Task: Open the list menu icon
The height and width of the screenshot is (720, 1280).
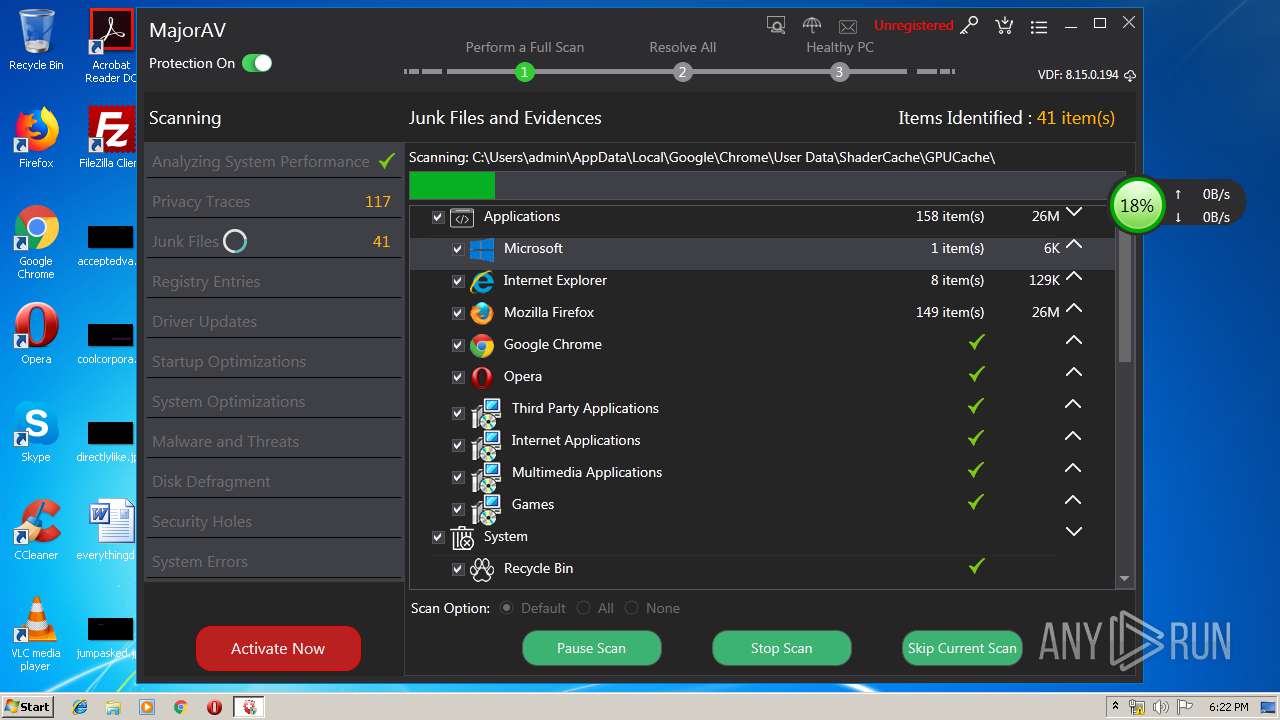Action: tap(1039, 27)
